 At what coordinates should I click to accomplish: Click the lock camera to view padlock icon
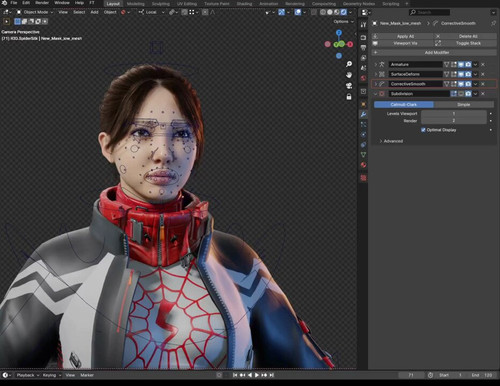tap(349, 97)
